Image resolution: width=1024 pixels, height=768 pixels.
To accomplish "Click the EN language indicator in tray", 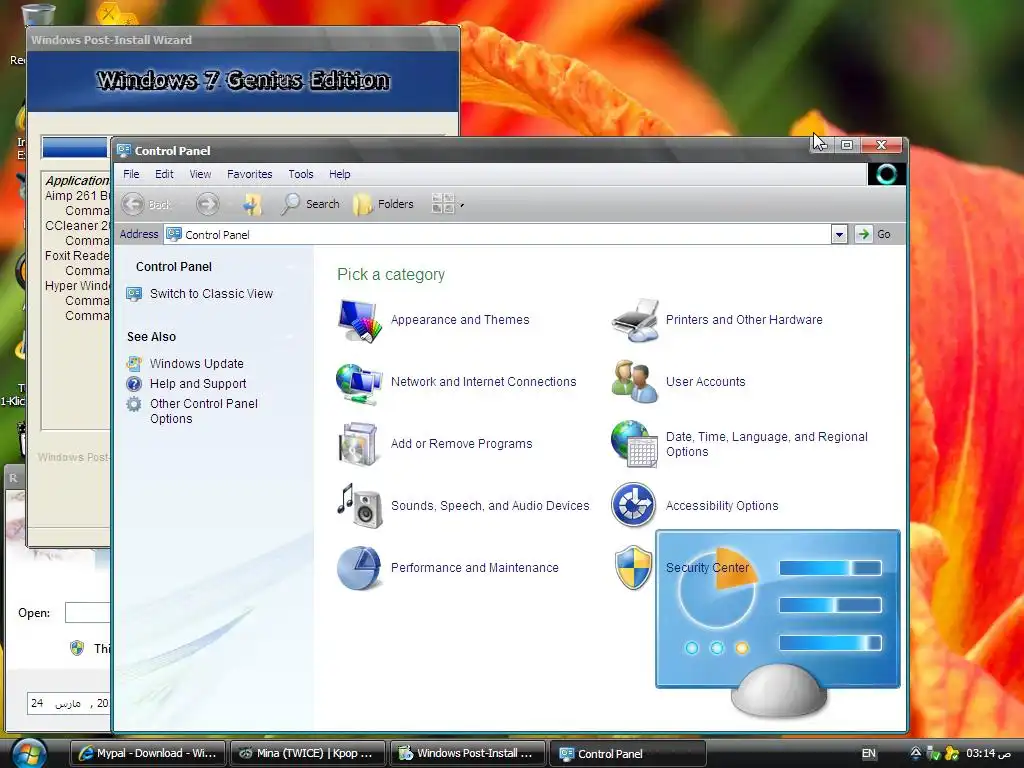I will point(869,754).
